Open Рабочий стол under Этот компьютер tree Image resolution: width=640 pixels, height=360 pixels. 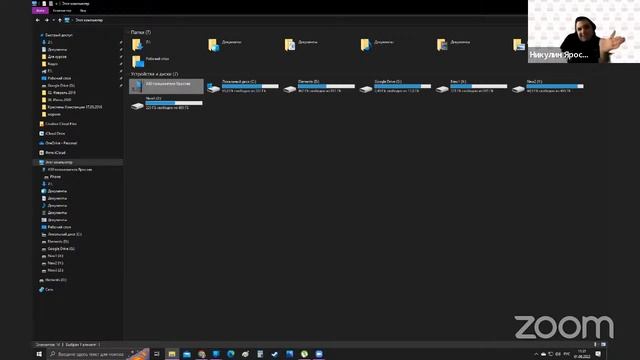point(59,227)
